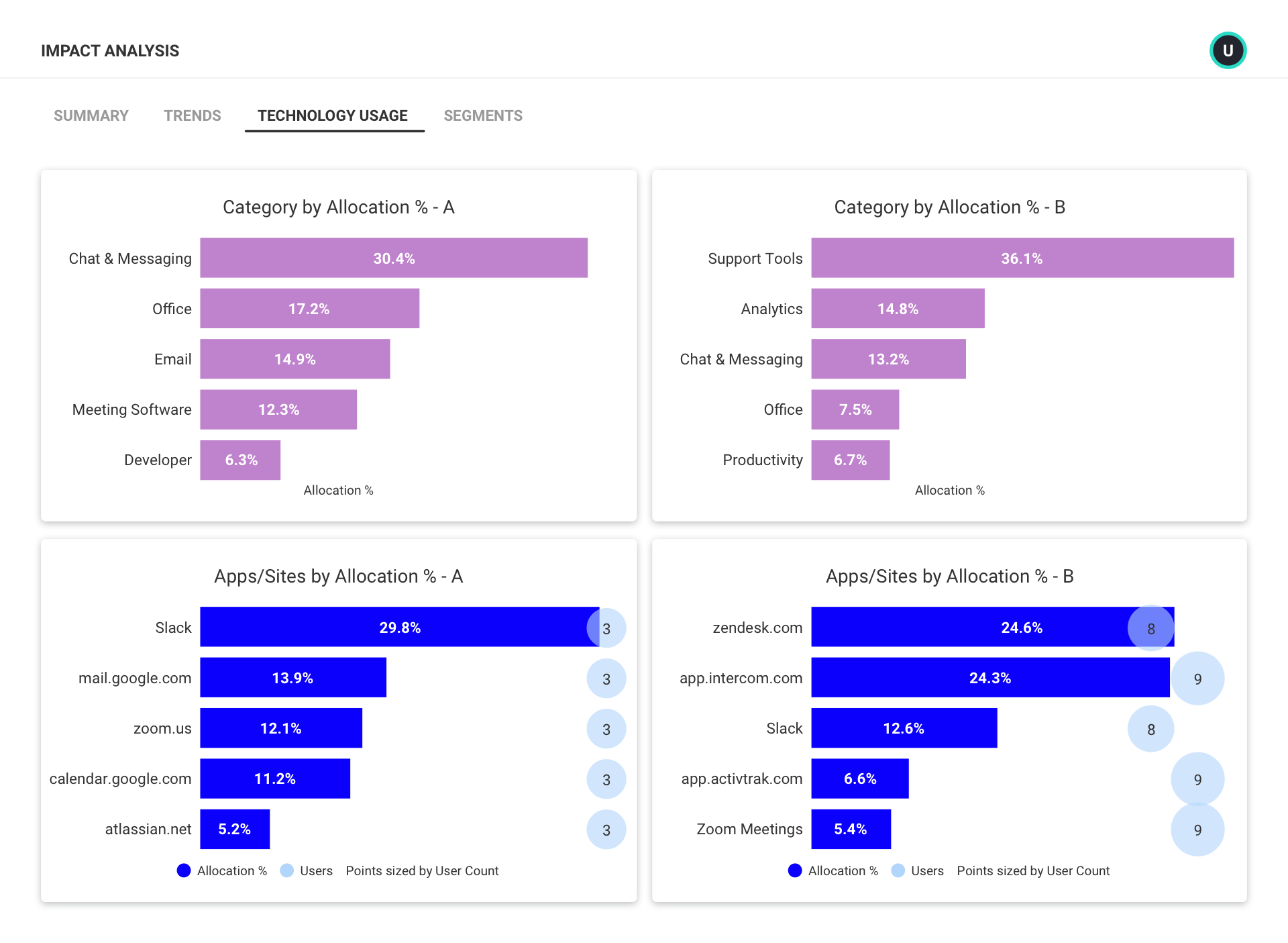Click the 'Category by Allocation % - B' title
The image size is (1288, 943).
pyautogui.click(x=950, y=207)
